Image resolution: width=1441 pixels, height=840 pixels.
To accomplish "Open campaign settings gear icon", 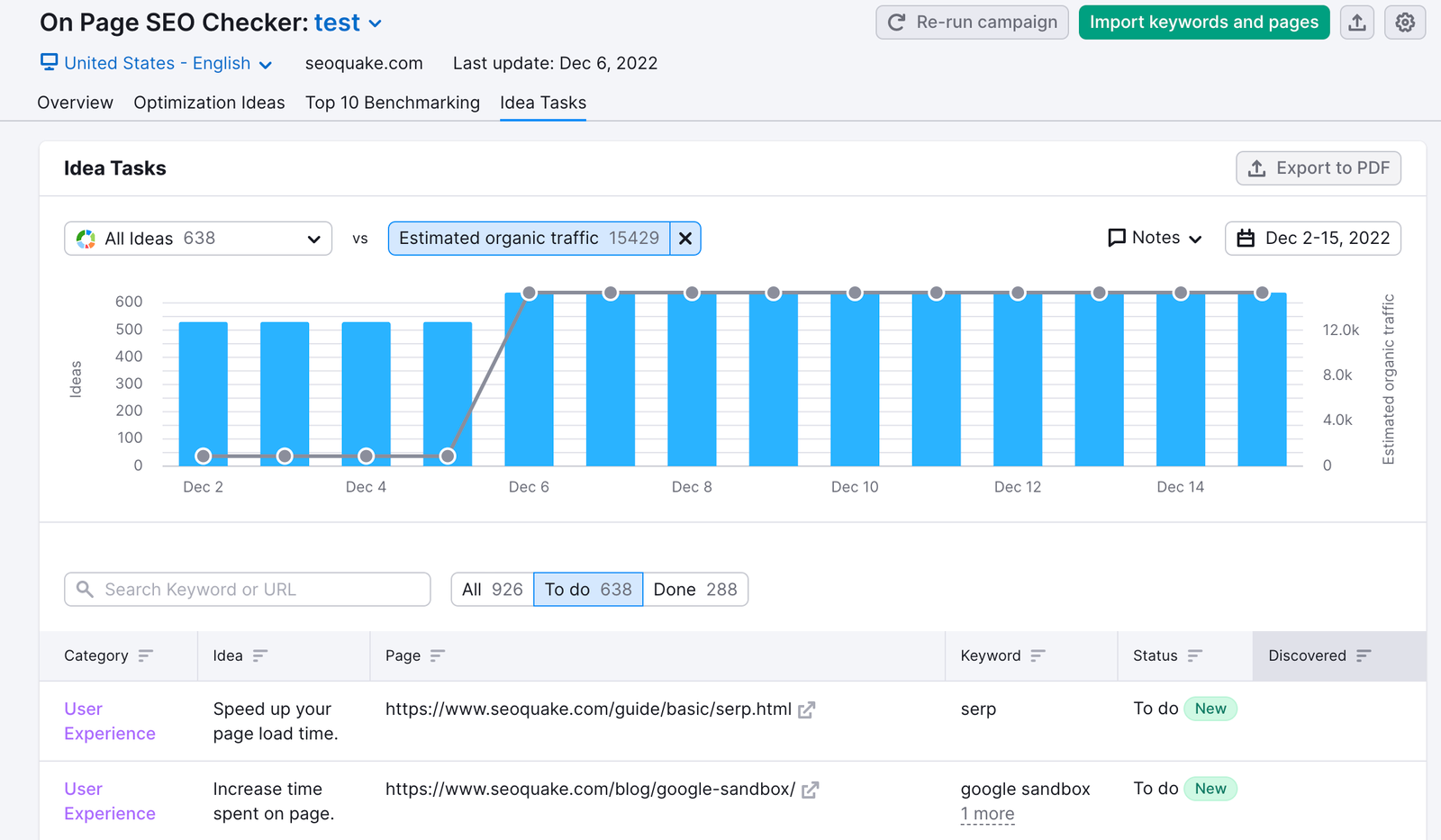I will pyautogui.click(x=1405, y=23).
